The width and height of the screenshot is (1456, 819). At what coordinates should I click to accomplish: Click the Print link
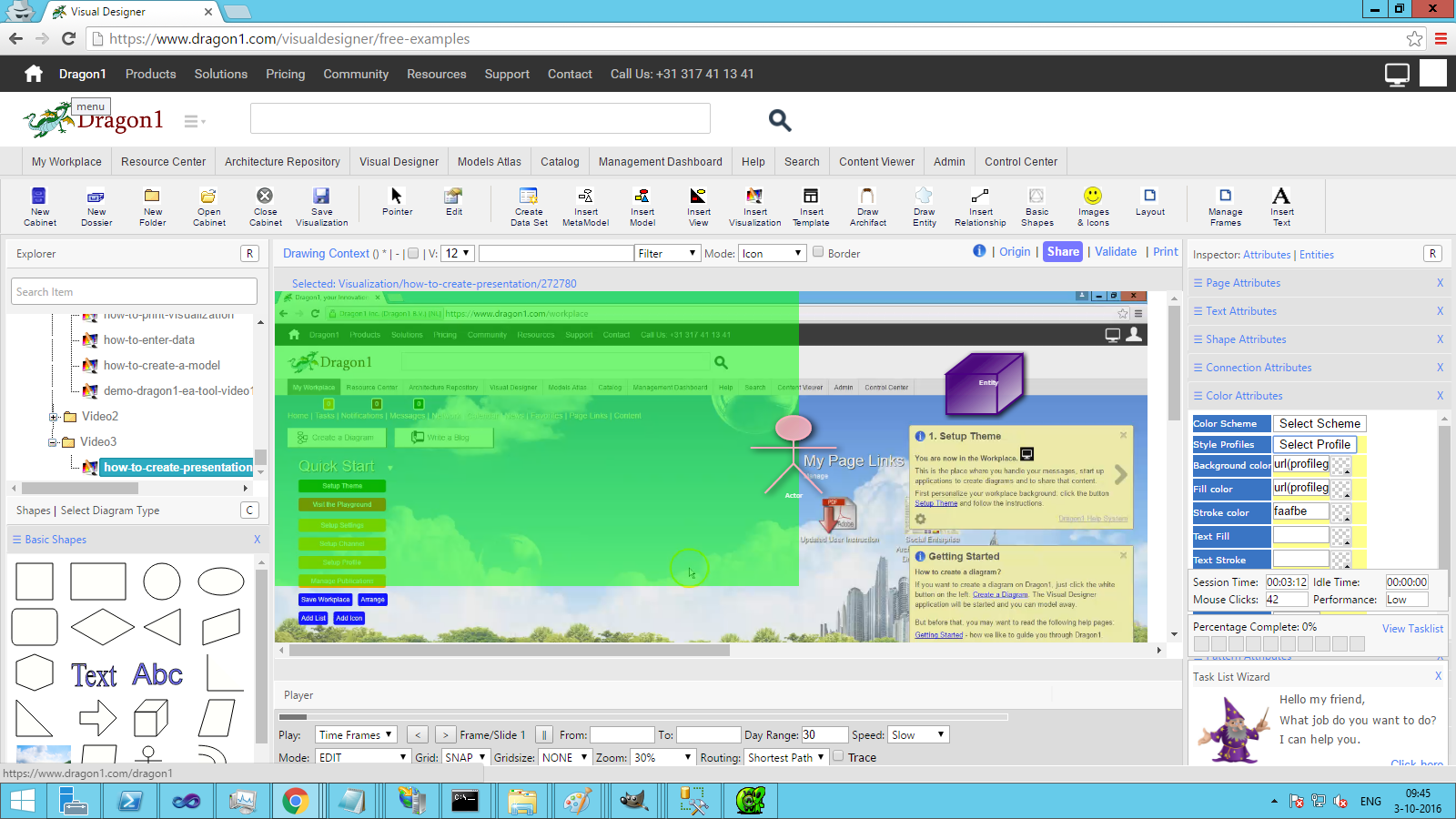(1166, 252)
